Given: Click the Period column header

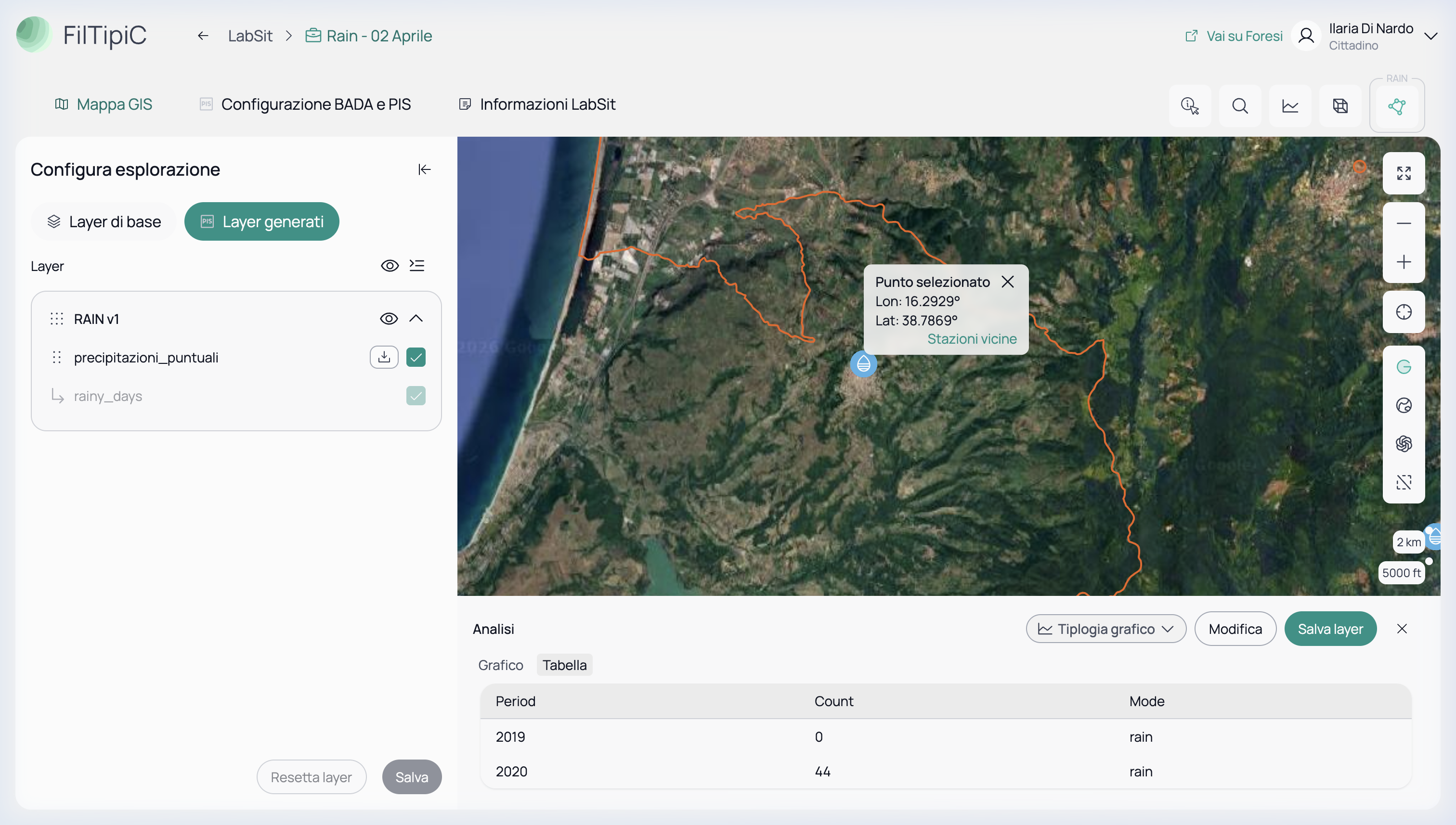Looking at the screenshot, I should pos(516,701).
